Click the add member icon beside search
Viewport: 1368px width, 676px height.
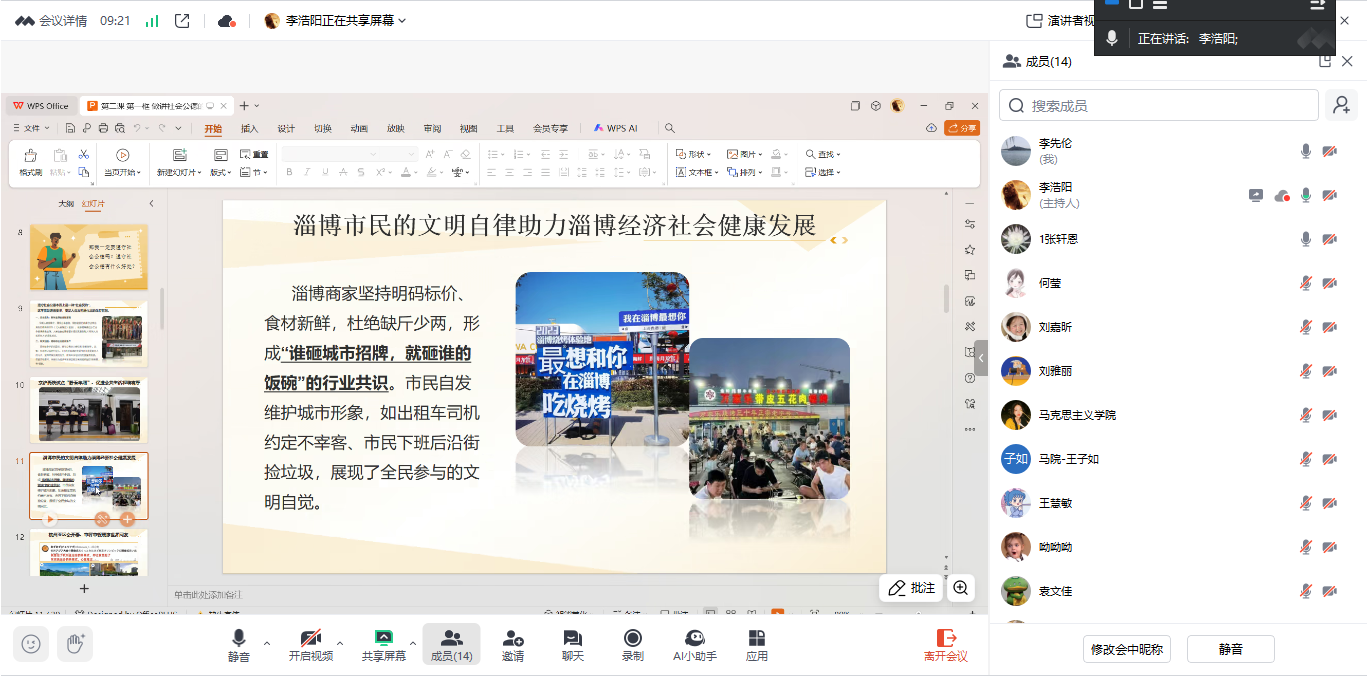[1340, 105]
